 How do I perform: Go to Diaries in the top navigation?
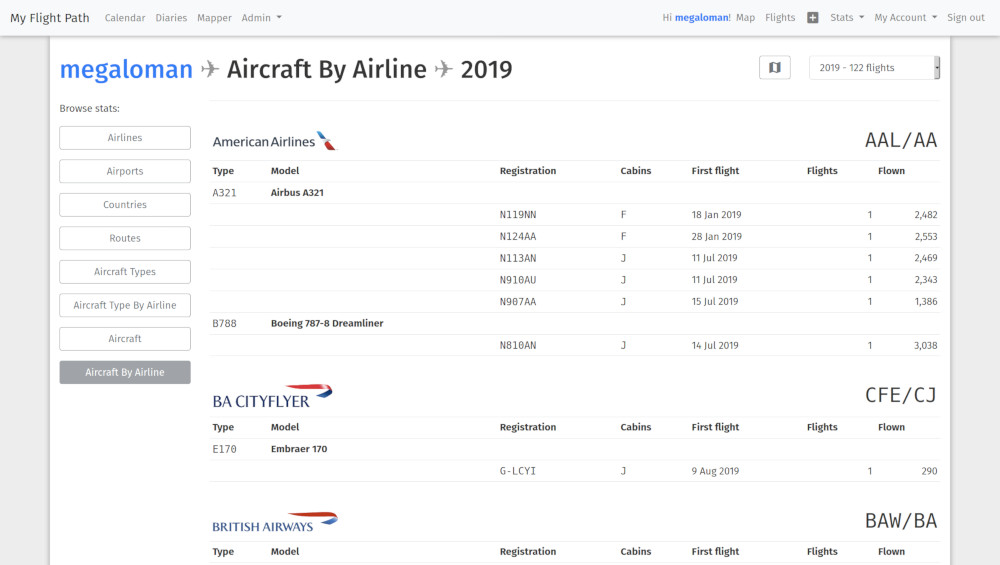[x=171, y=18]
